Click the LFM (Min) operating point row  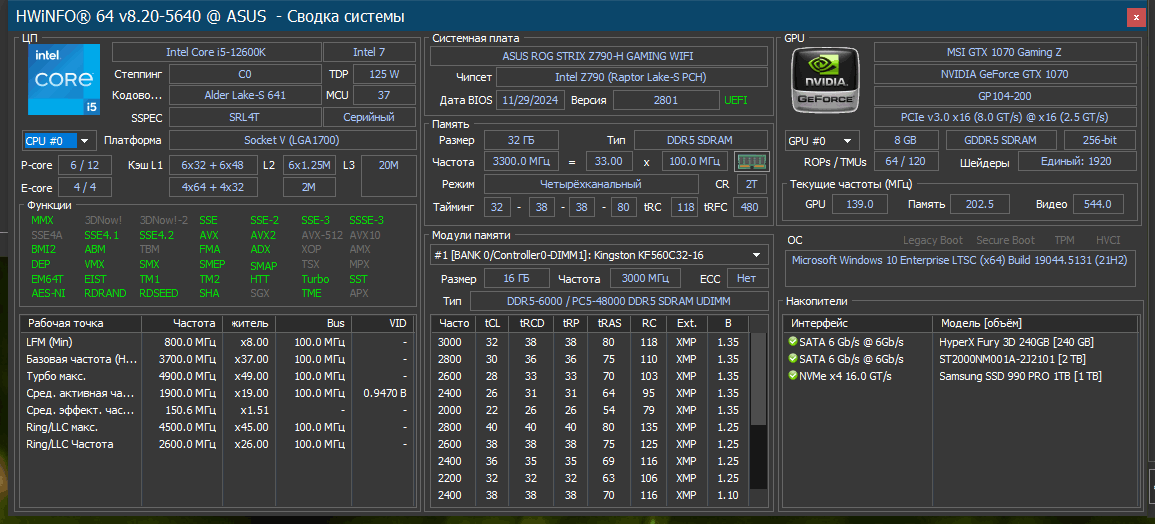tap(217, 342)
